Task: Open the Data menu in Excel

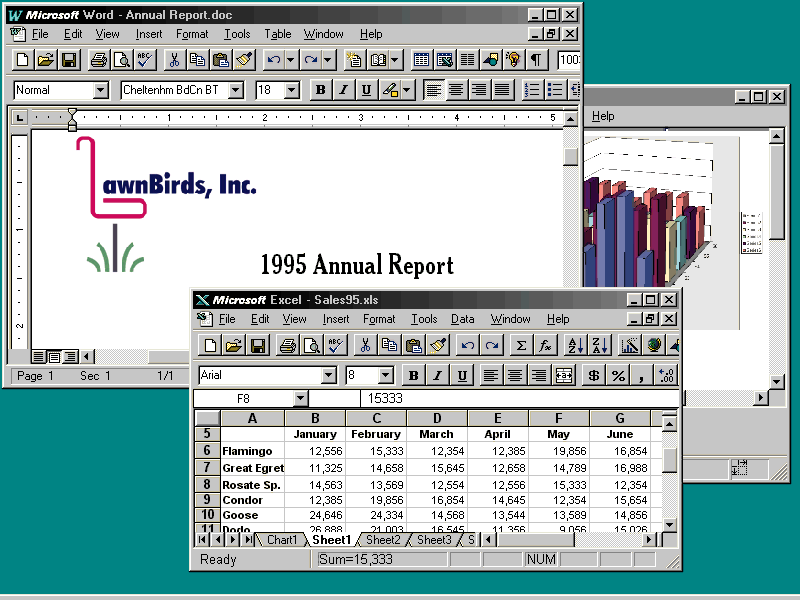Action: 462,319
